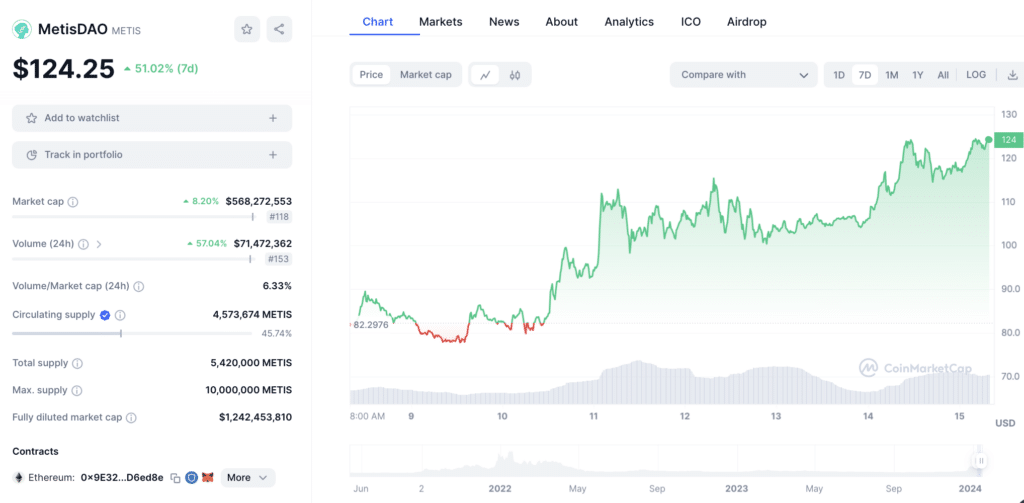Open Max. supply info icon
1024x503 pixels.
pyautogui.click(x=76, y=391)
